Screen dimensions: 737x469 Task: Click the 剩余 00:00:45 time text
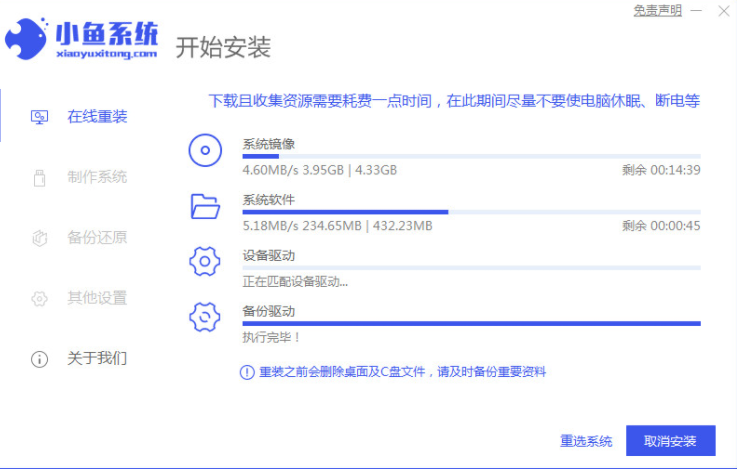click(661, 226)
